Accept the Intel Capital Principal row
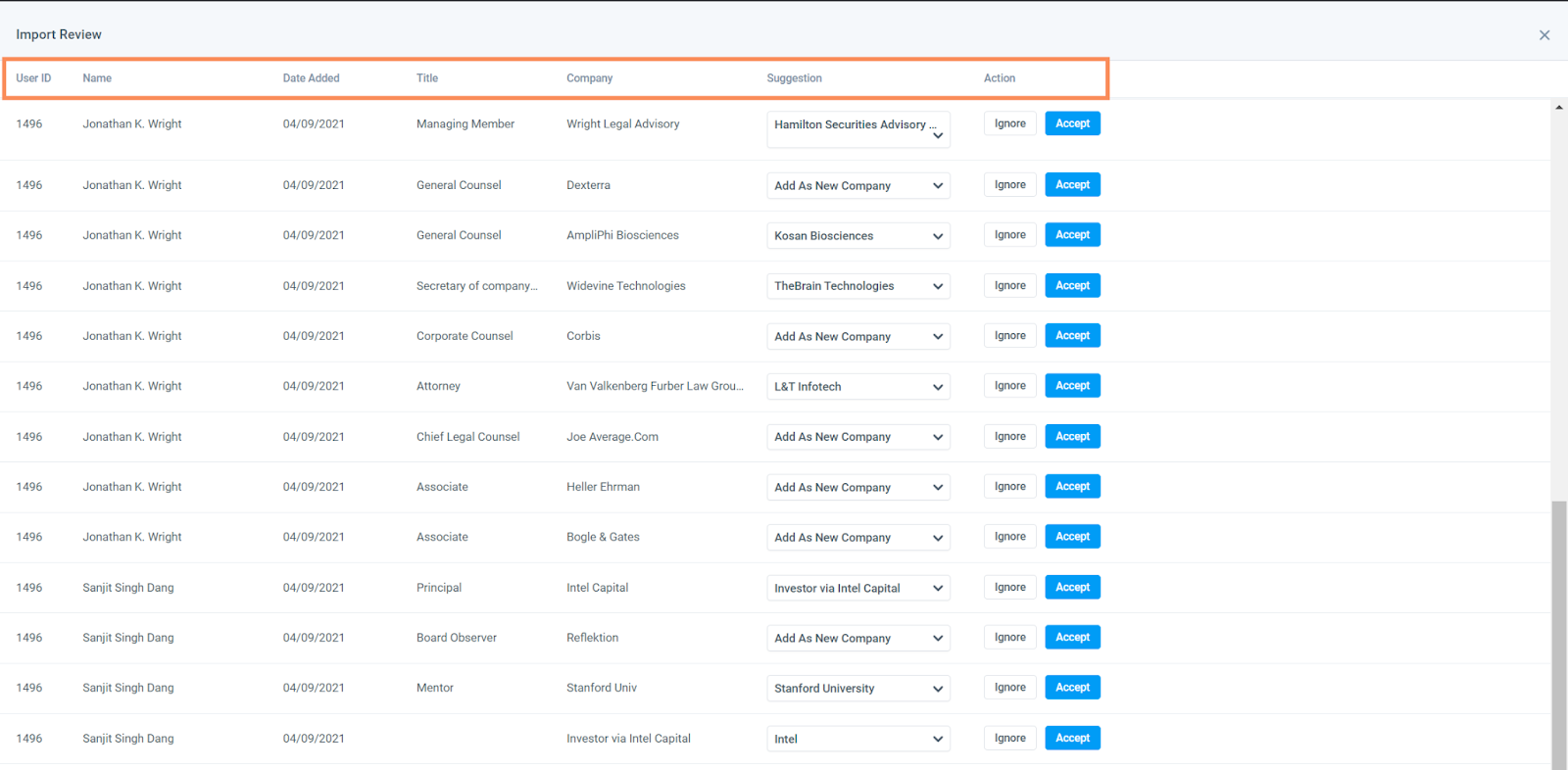The width and height of the screenshot is (1568, 770). coord(1072,587)
